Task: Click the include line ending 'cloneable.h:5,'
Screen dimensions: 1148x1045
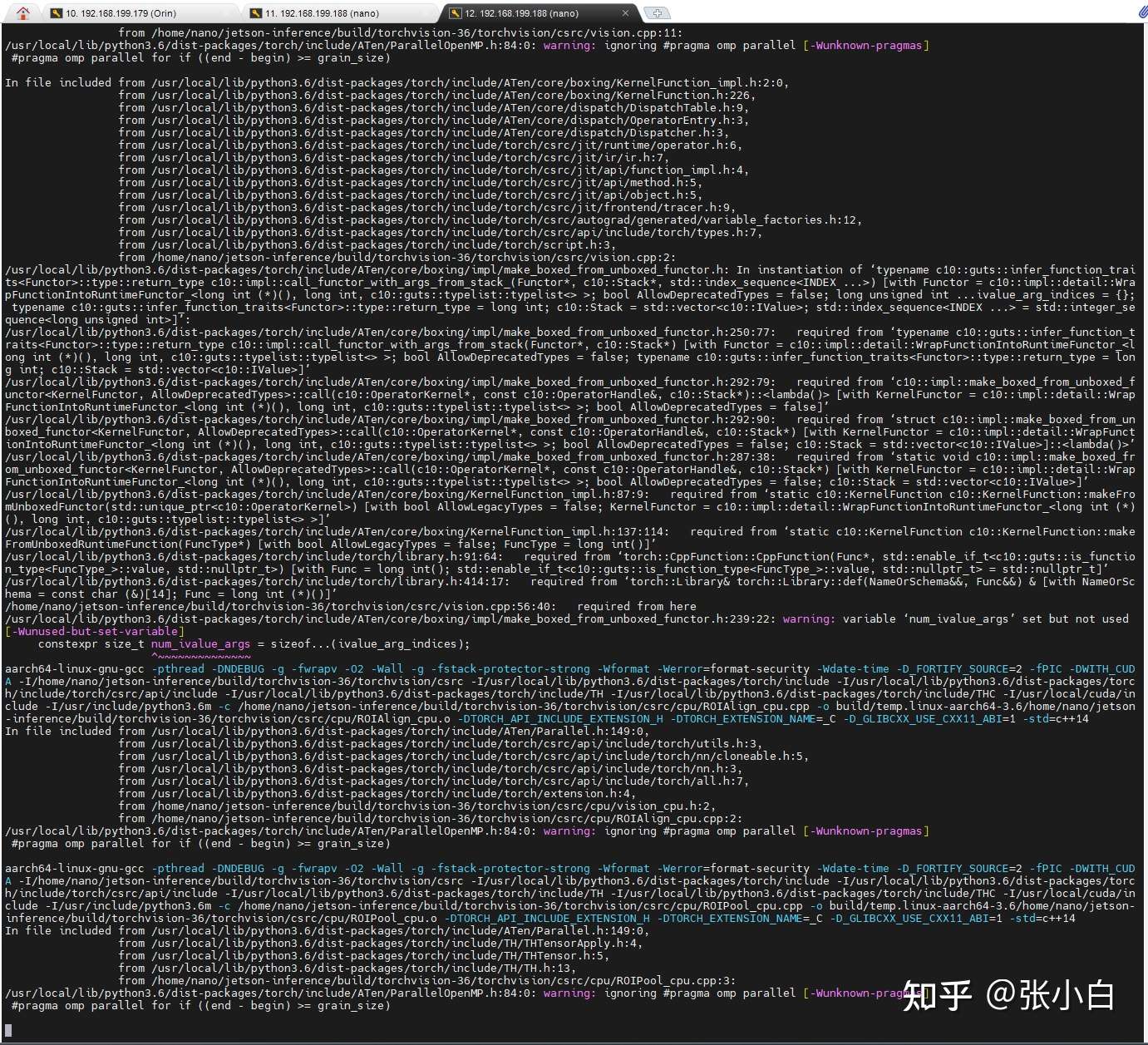Action: point(463,757)
